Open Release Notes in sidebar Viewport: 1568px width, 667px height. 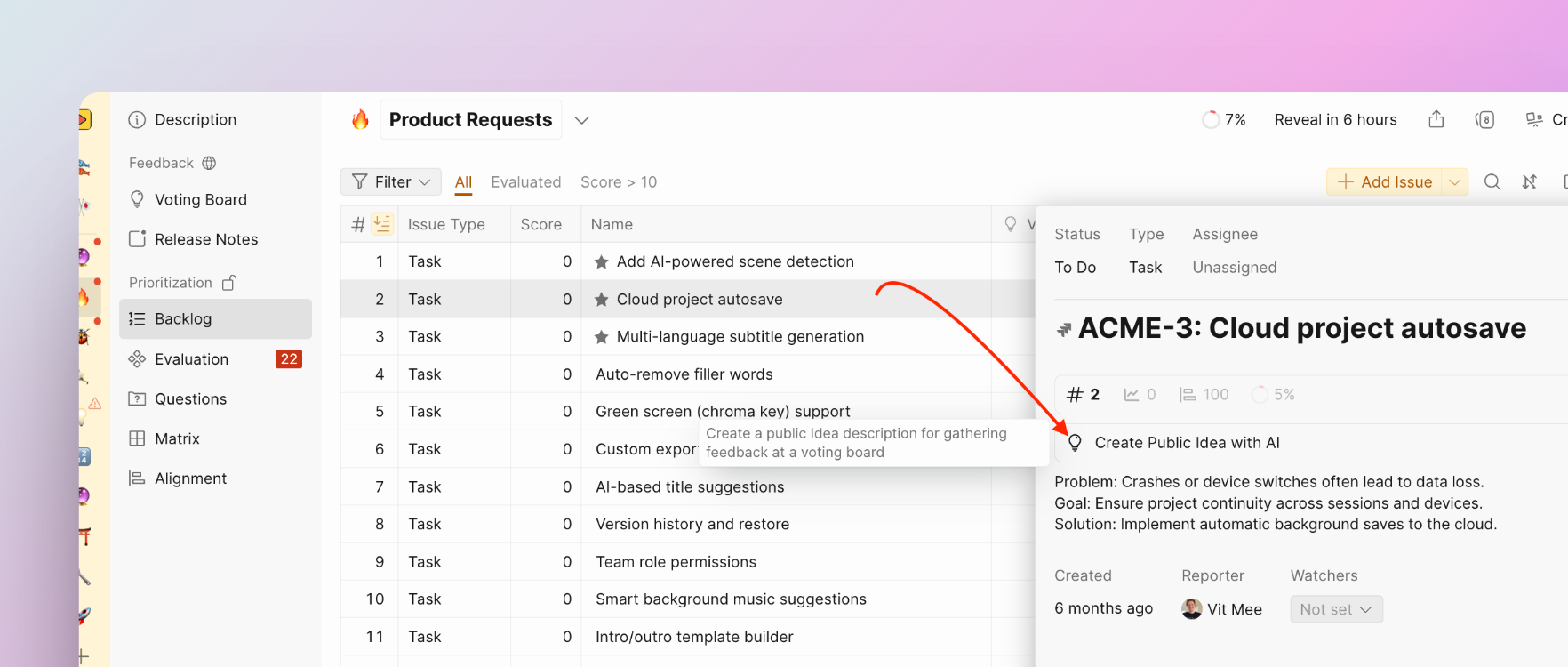(193, 239)
